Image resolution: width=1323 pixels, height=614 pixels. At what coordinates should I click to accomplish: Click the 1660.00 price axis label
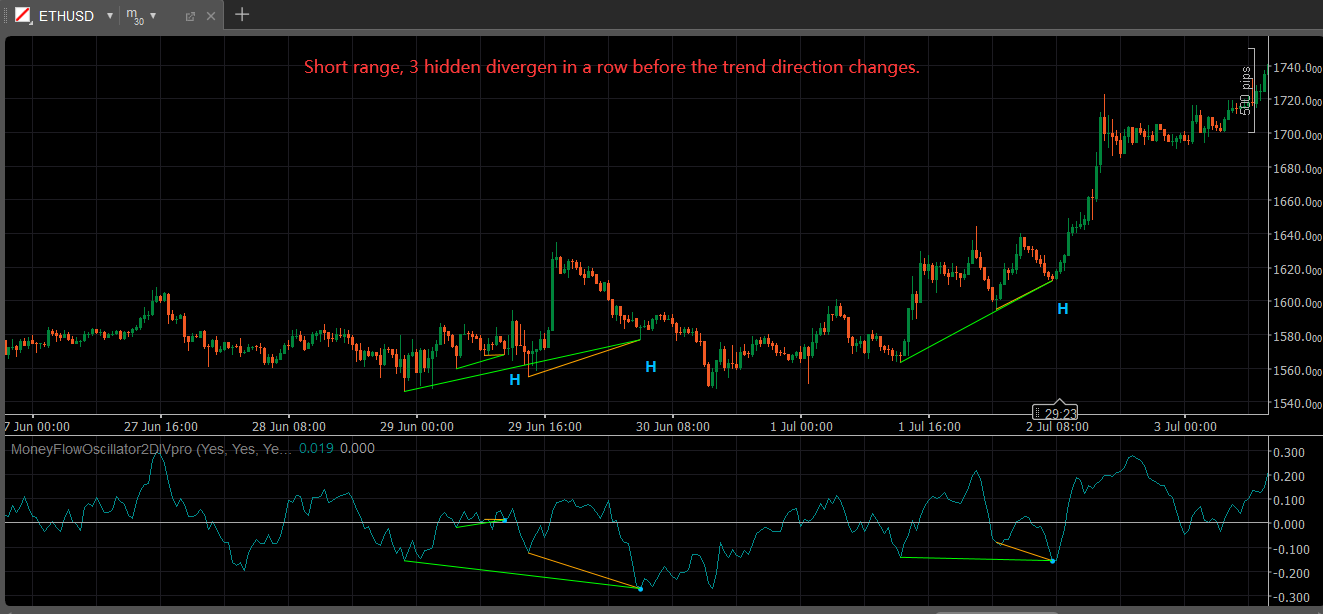click(1296, 202)
